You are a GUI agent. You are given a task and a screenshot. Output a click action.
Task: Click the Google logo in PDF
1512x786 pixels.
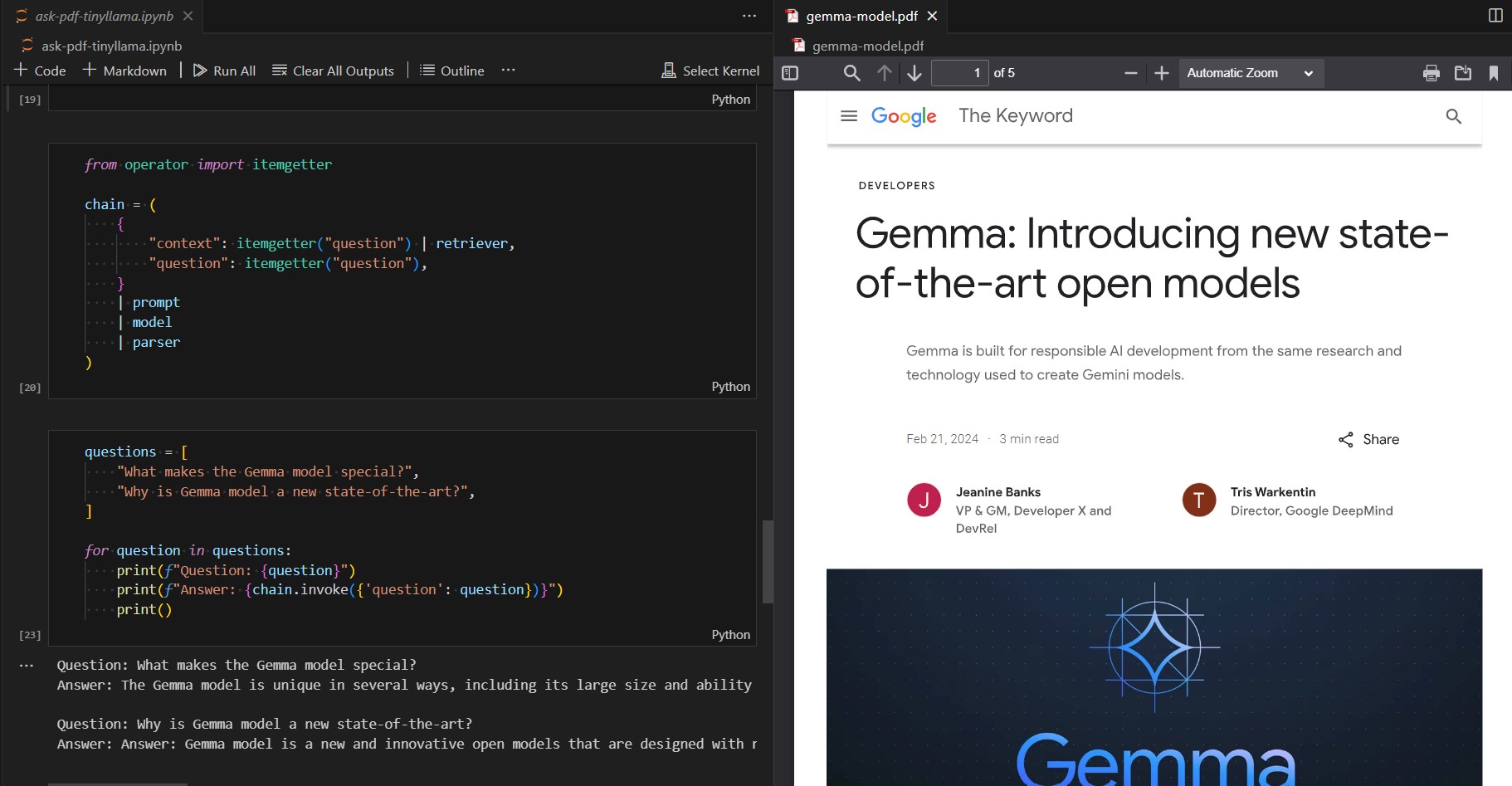pos(904,116)
